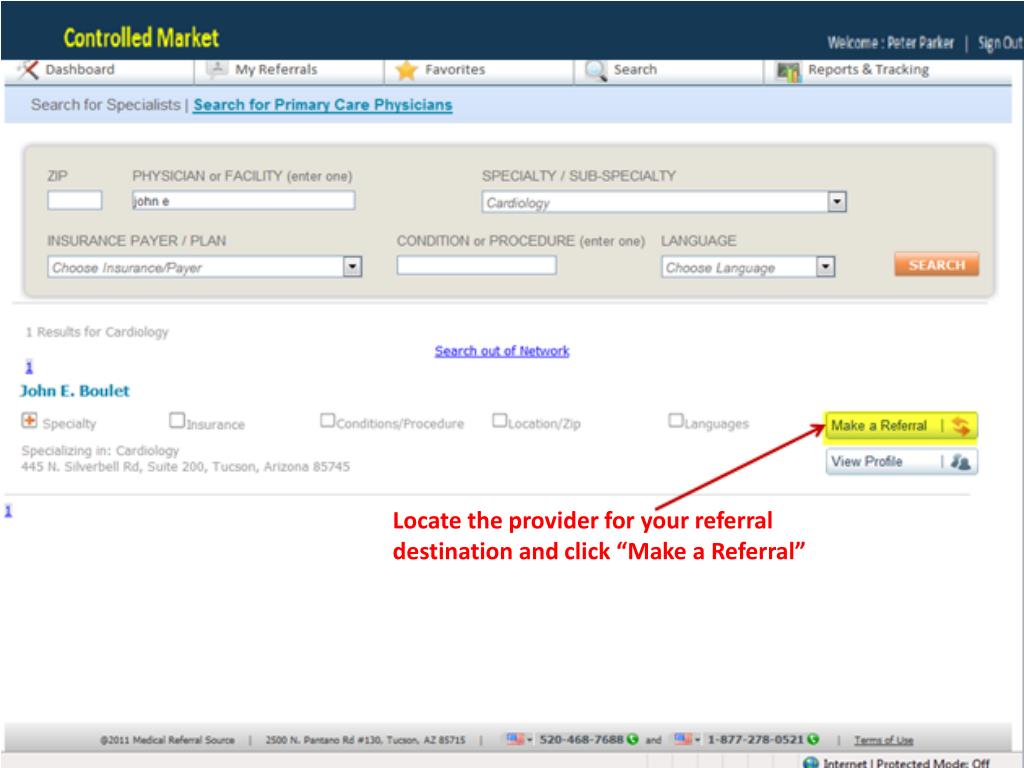Click Search out of Network link
This screenshot has height=768, width=1024.
coord(502,351)
